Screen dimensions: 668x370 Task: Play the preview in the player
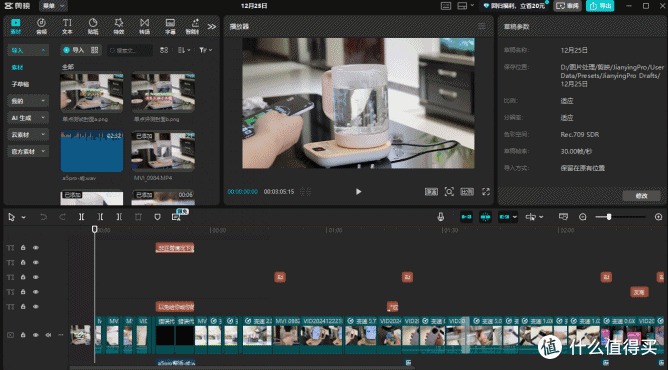coord(358,192)
